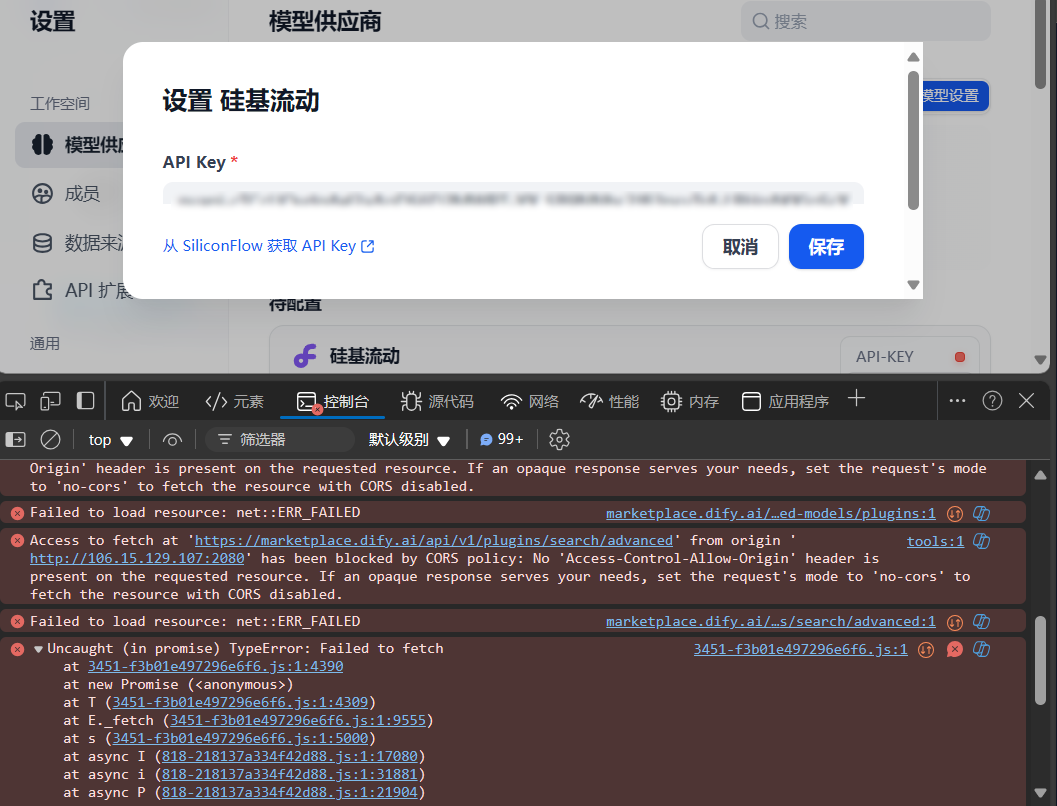Select 模型供应商 in the settings sidebar
This screenshot has height=806, width=1057.
click(70, 145)
